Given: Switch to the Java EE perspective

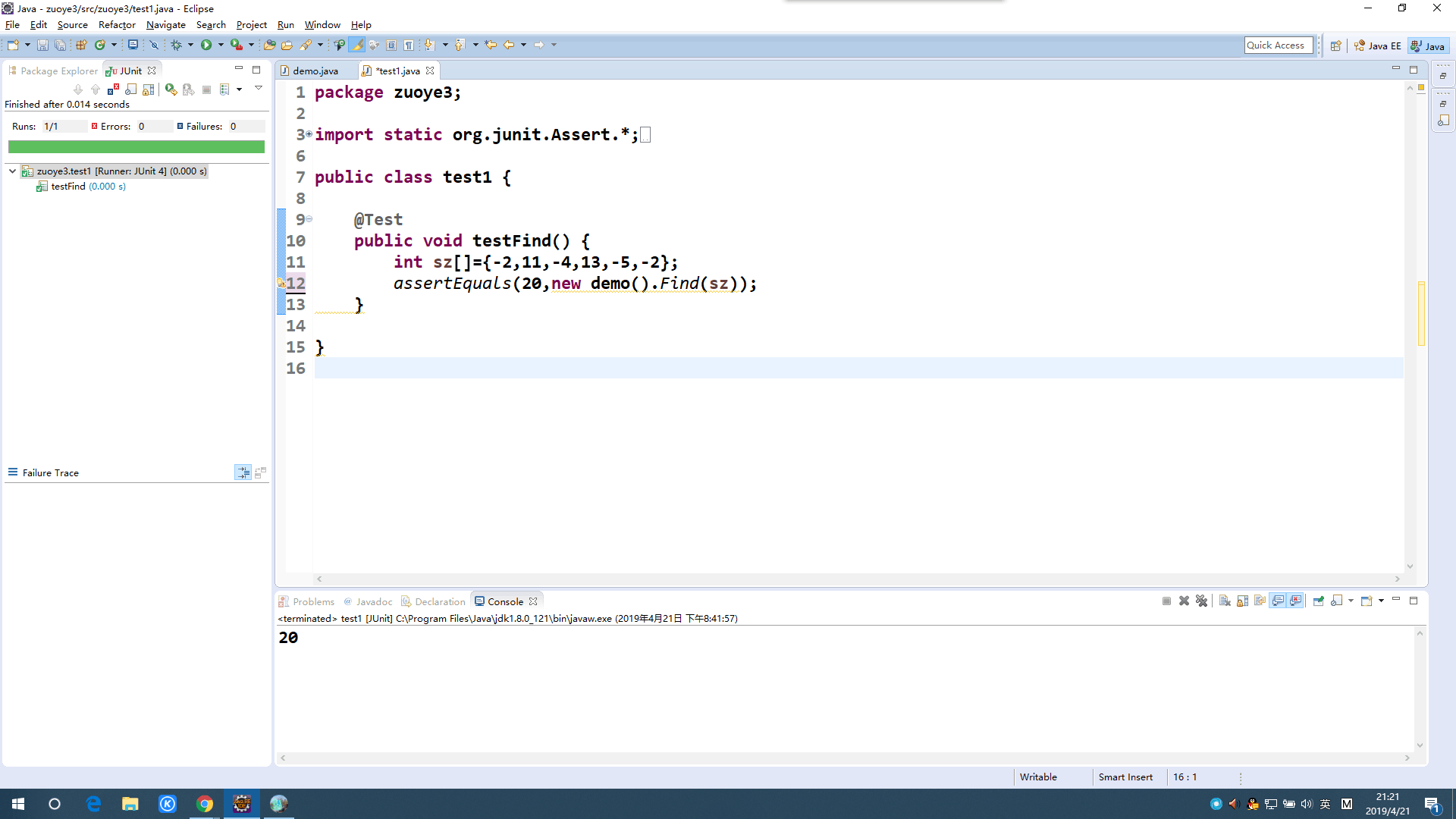Looking at the screenshot, I should 1378,46.
